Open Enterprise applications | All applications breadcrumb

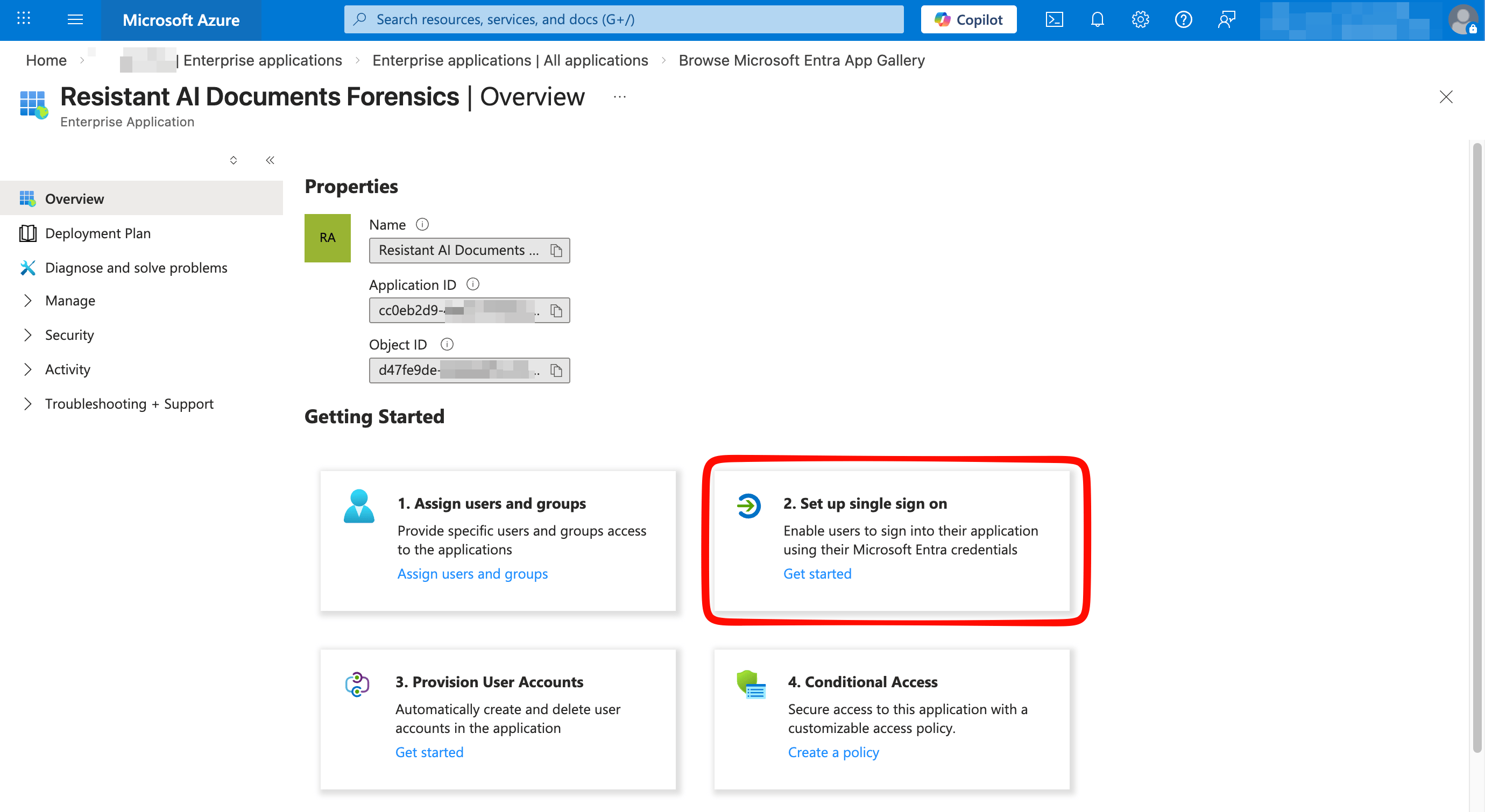(510, 61)
